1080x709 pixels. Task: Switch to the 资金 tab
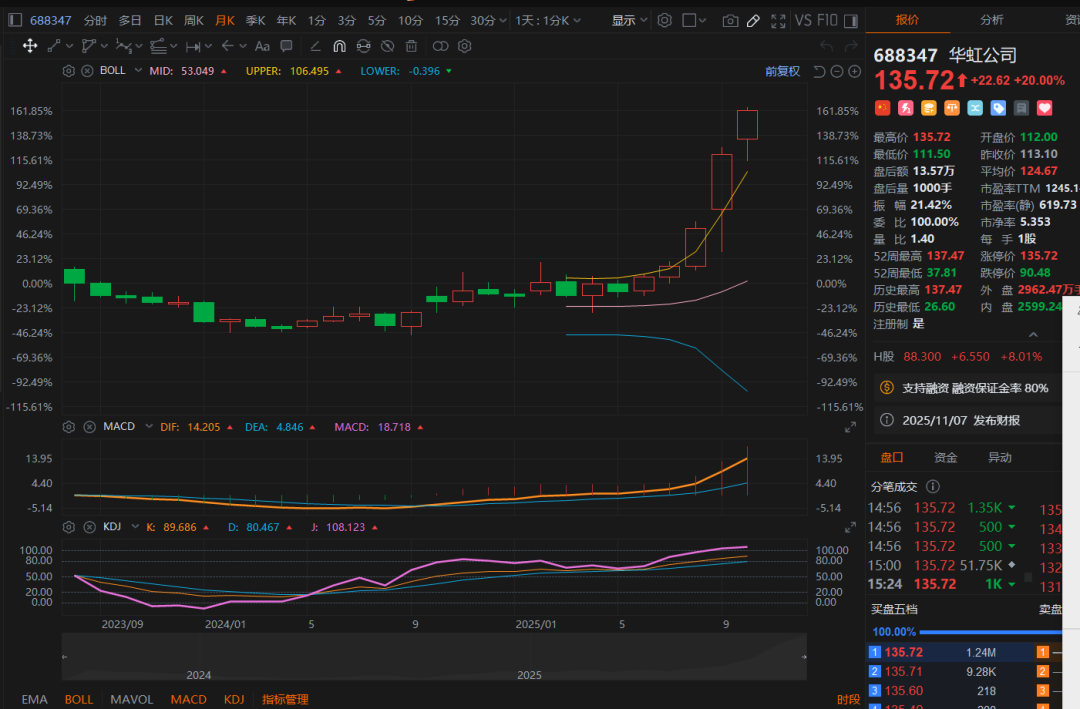945,458
